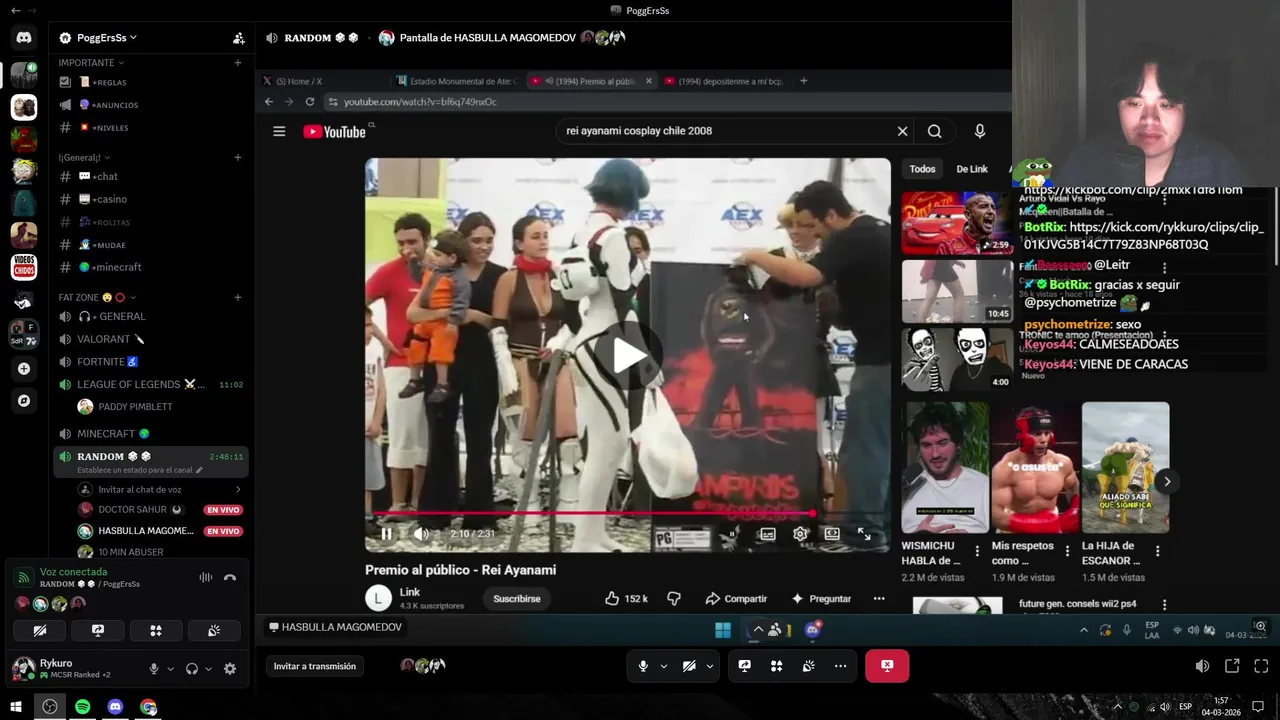Open Chrome from the Windows taskbar

tap(148, 707)
